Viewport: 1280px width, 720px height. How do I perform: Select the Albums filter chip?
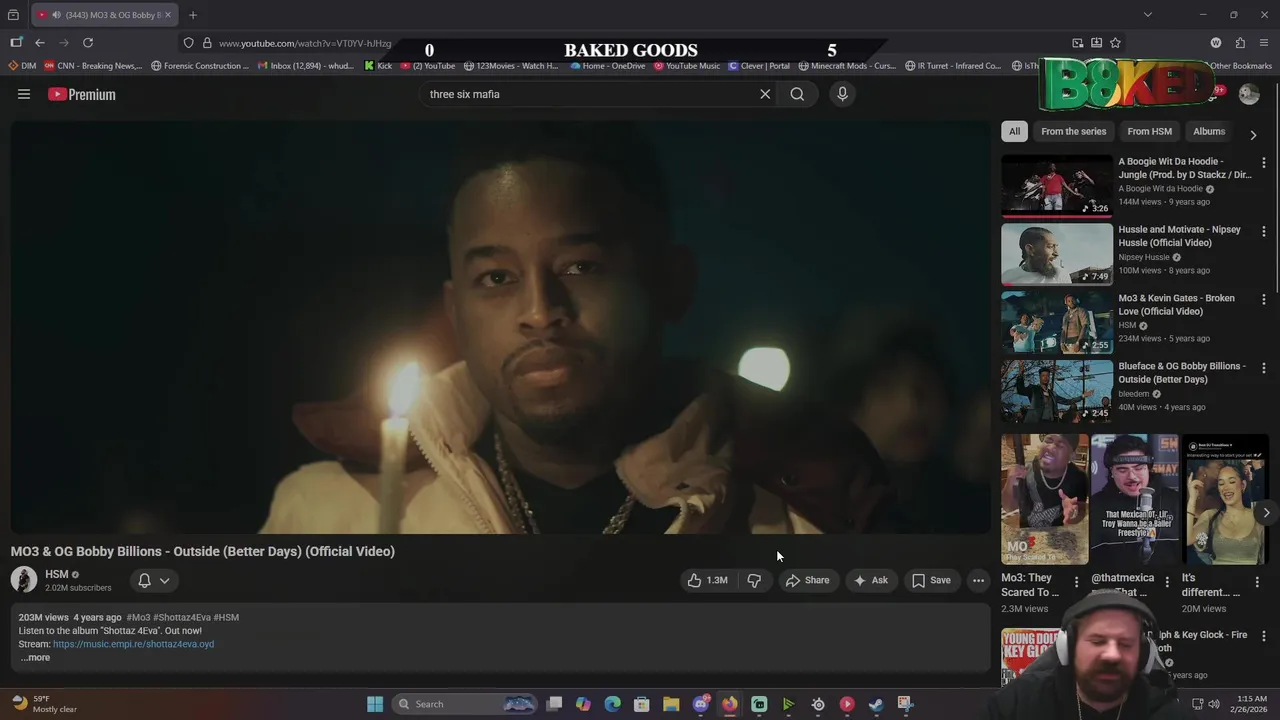1208,131
